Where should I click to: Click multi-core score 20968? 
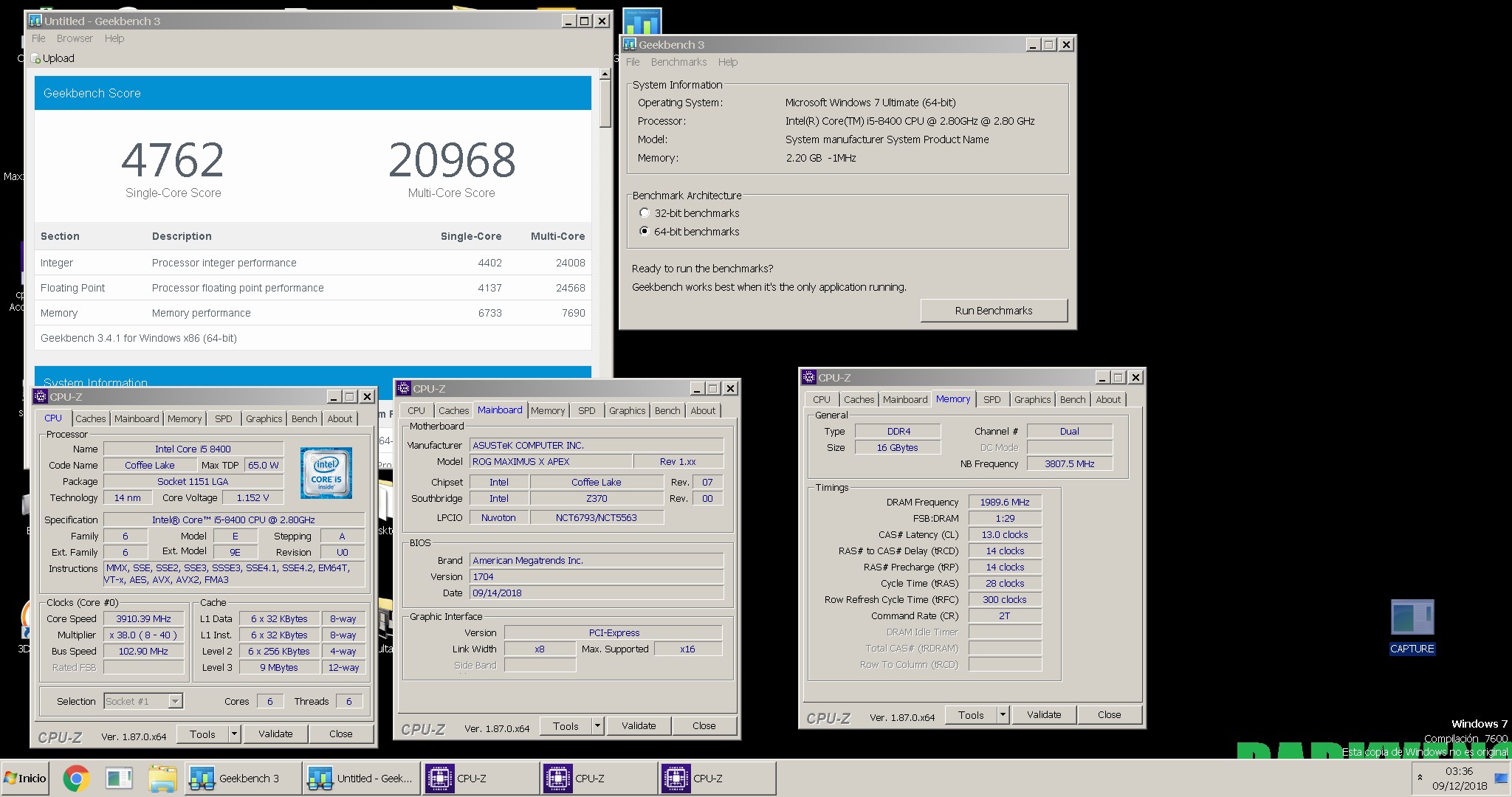pyautogui.click(x=452, y=159)
